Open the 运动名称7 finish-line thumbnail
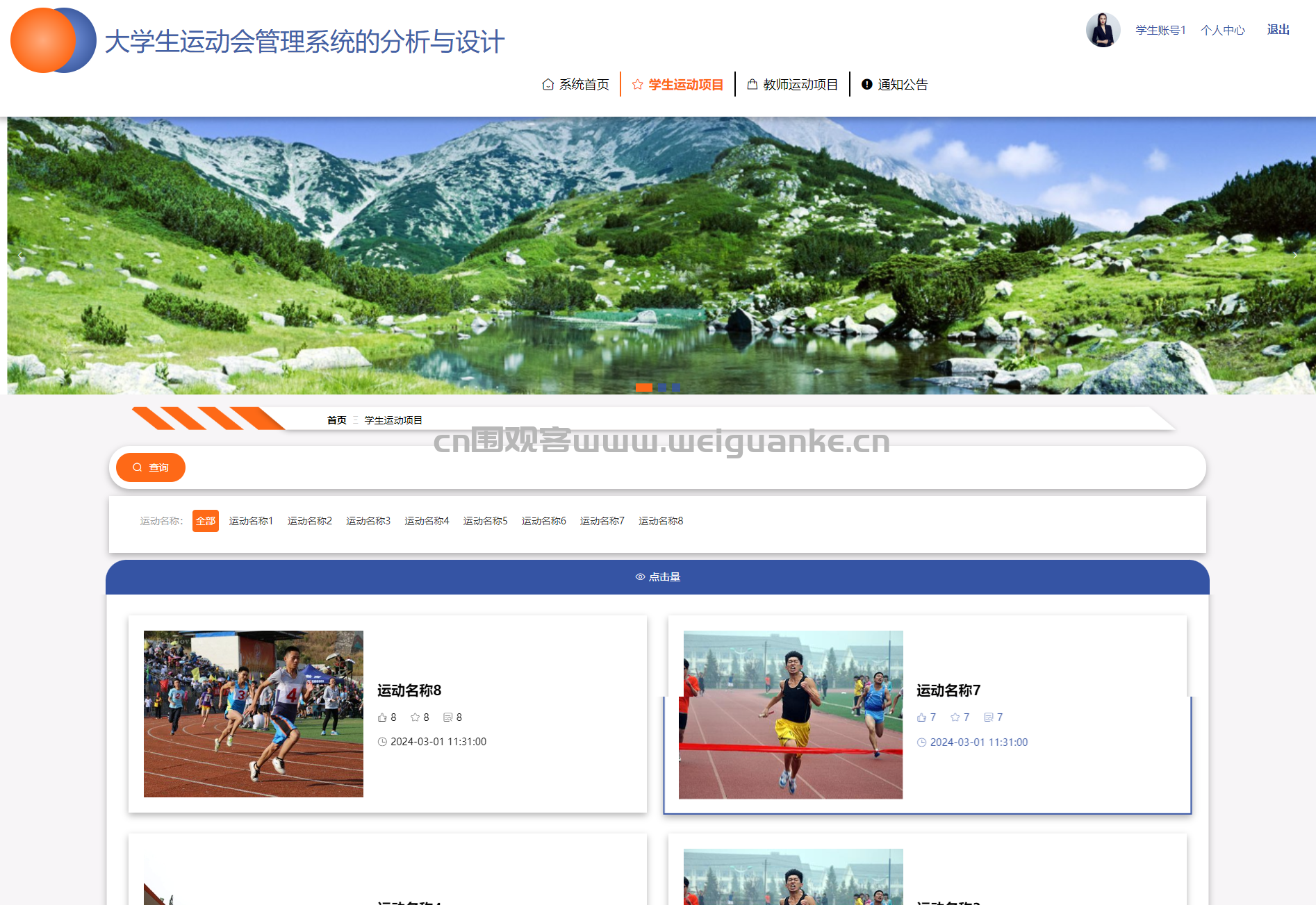Viewport: 1316px width, 905px height. 791,715
